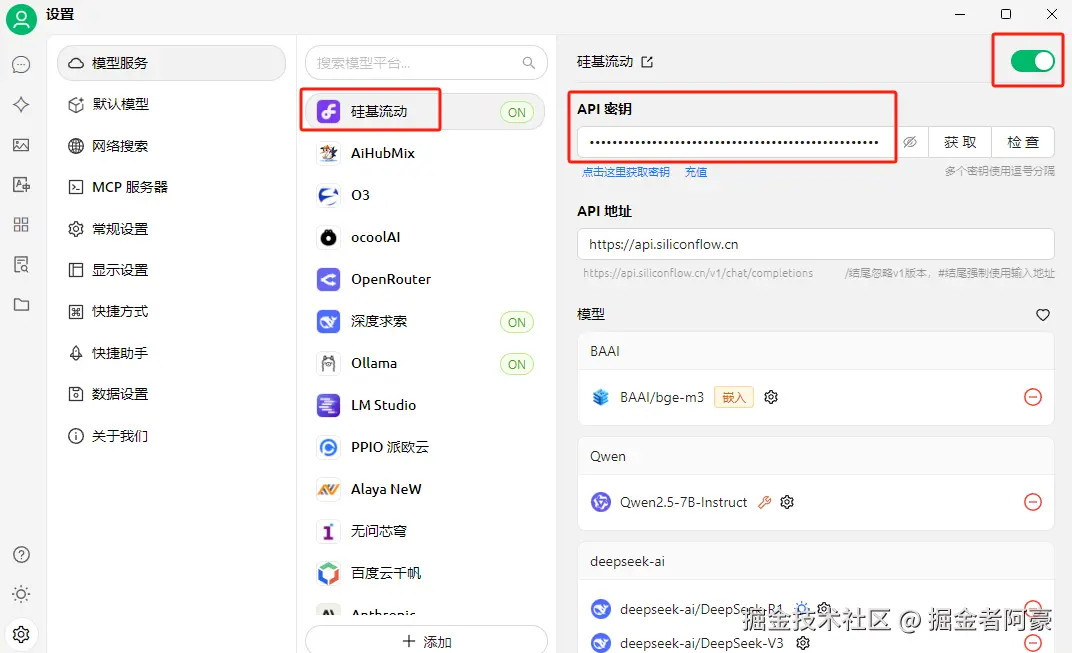Click the heart icon beside 模型

tap(1043, 315)
